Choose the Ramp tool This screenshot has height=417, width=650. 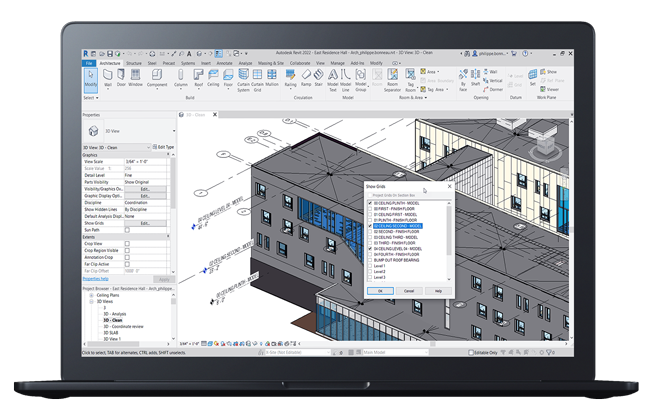pos(306,78)
